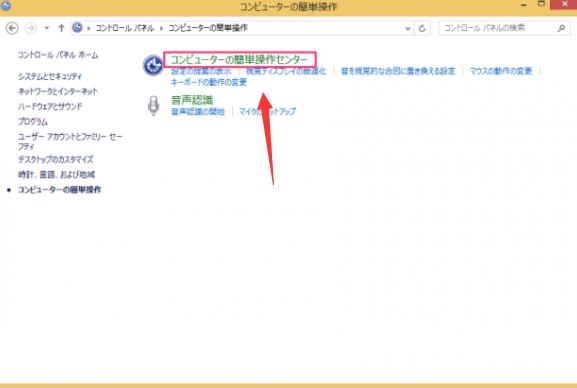577x388 pixels.
Task: Open 音声認識 heading link
Action: point(192,100)
